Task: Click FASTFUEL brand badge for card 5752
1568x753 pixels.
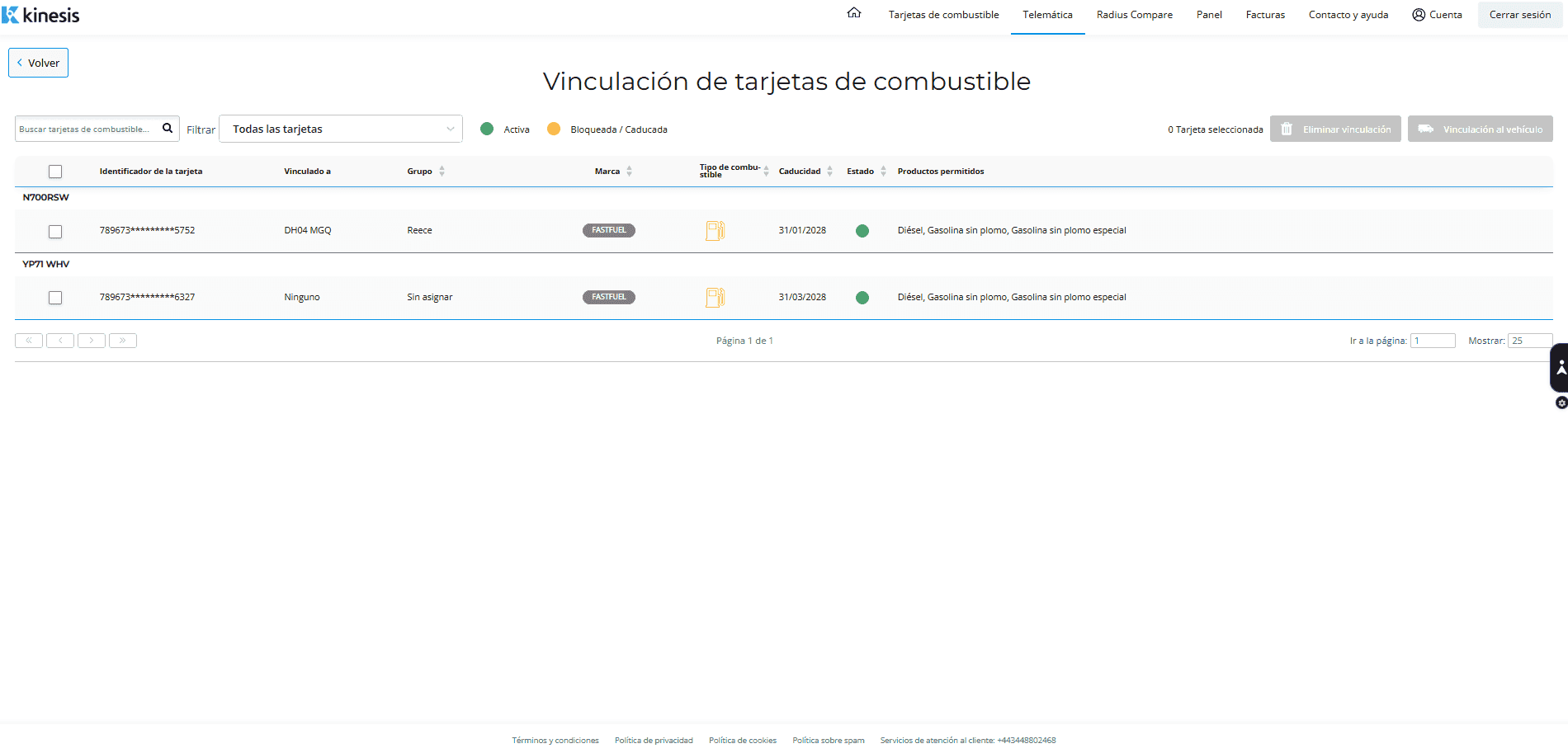Action: coord(608,230)
